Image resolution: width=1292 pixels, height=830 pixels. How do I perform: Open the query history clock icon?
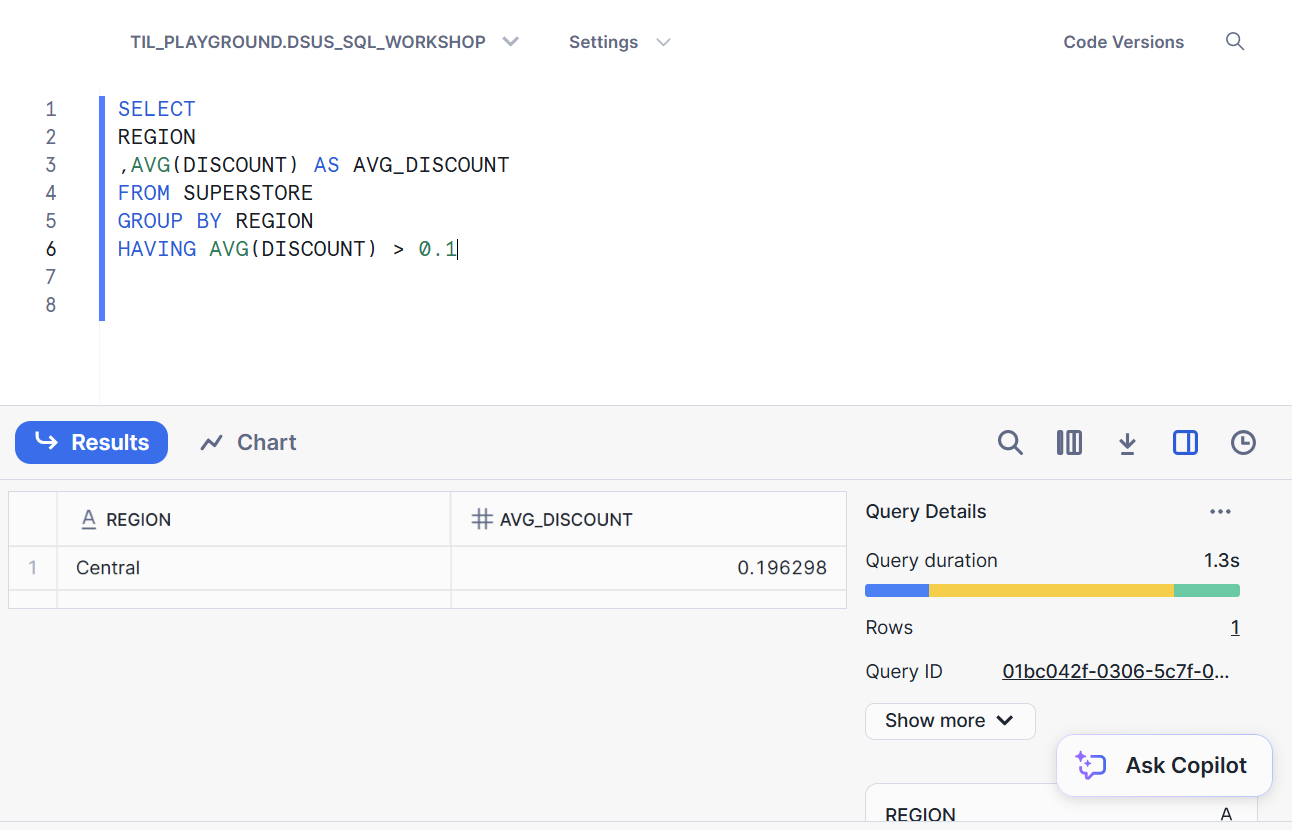pyautogui.click(x=1243, y=443)
